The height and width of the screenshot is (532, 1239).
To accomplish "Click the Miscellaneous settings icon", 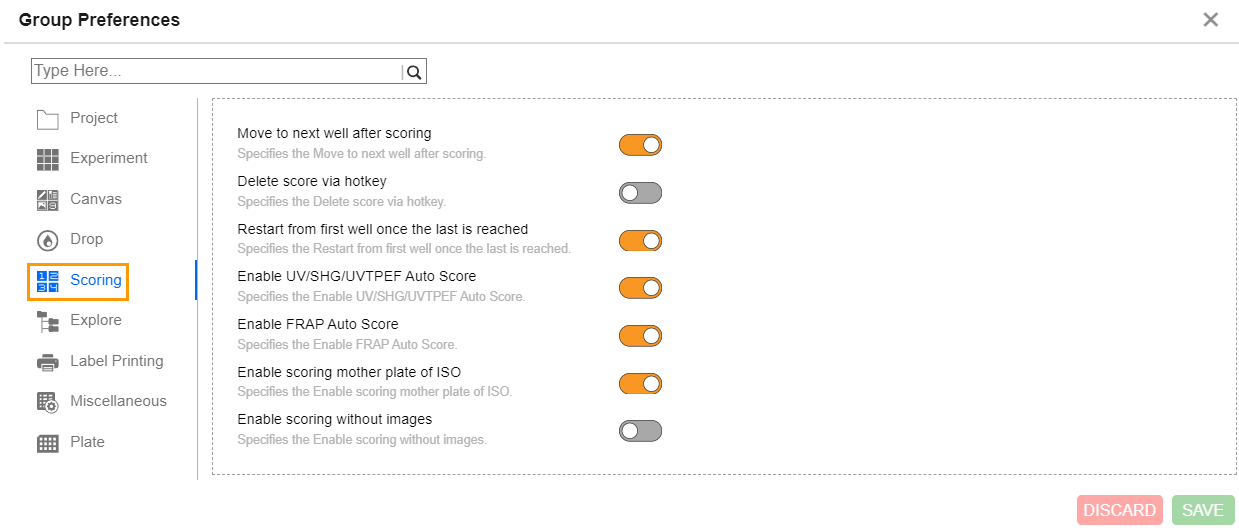I will pos(48,402).
